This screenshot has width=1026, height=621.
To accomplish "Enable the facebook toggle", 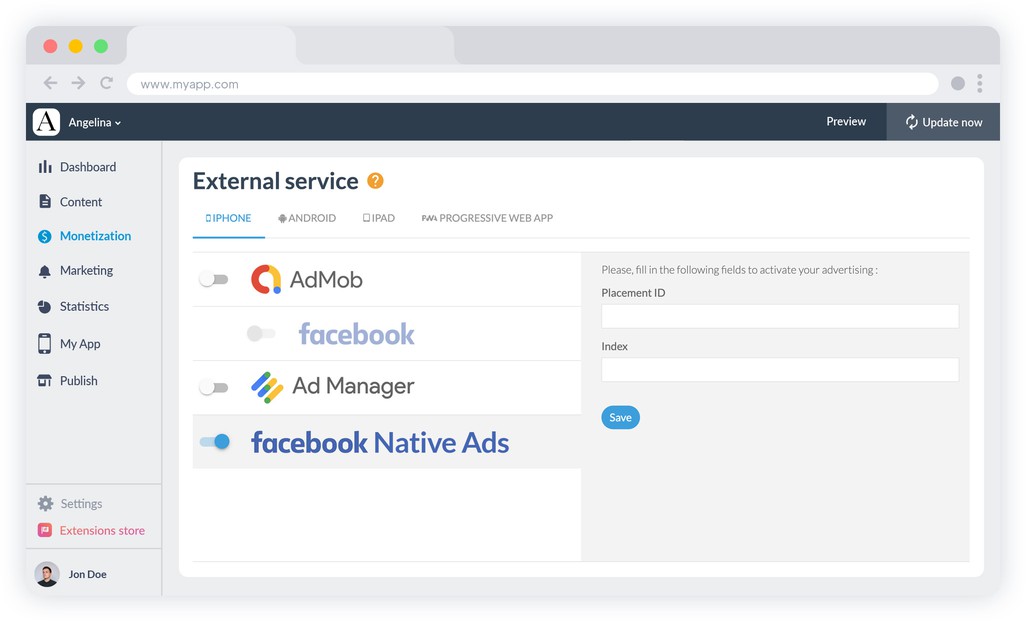I will point(261,334).
